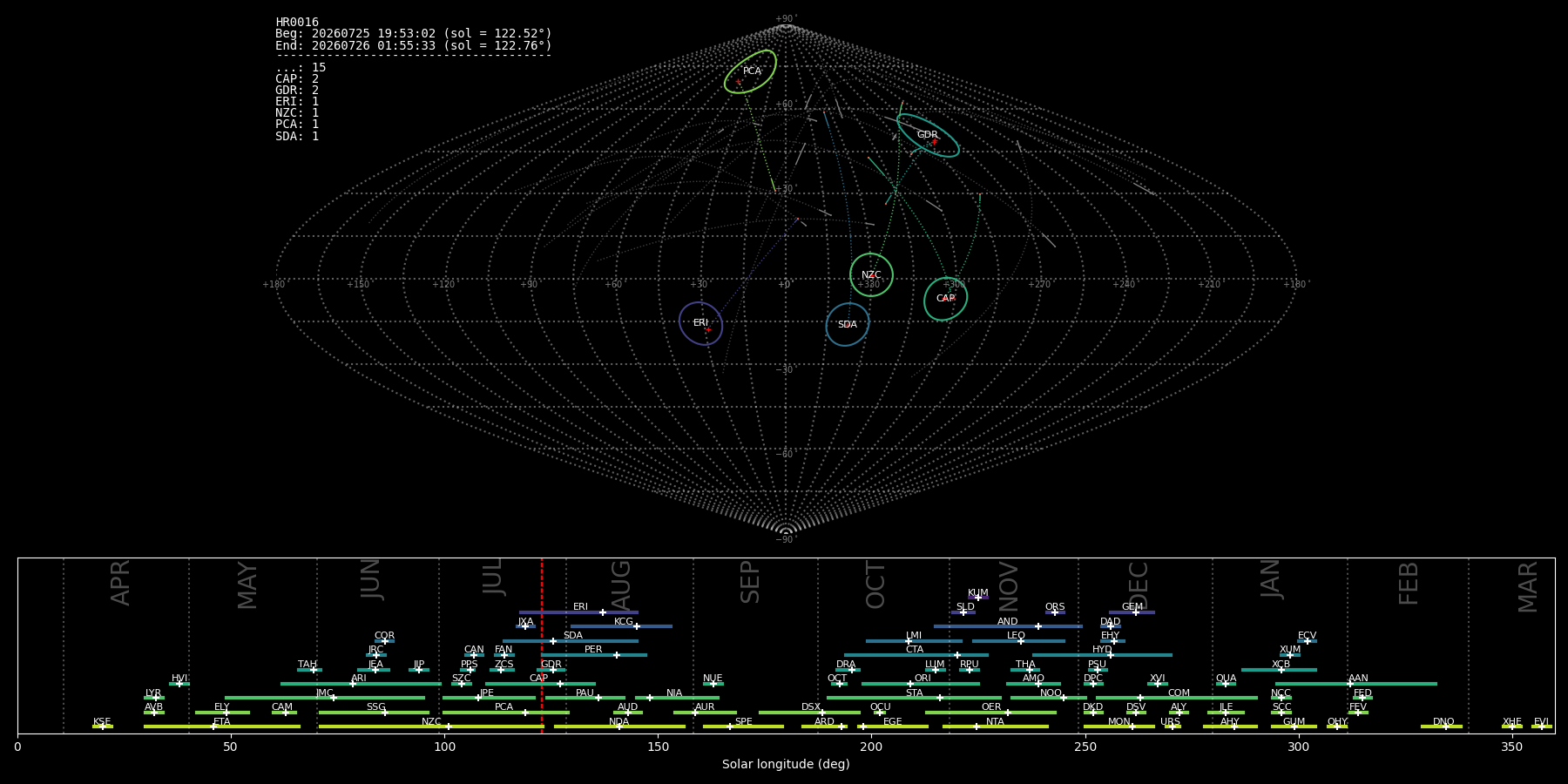Click the ERI radiant circle
1568x784 pixels.
point(701,323)
